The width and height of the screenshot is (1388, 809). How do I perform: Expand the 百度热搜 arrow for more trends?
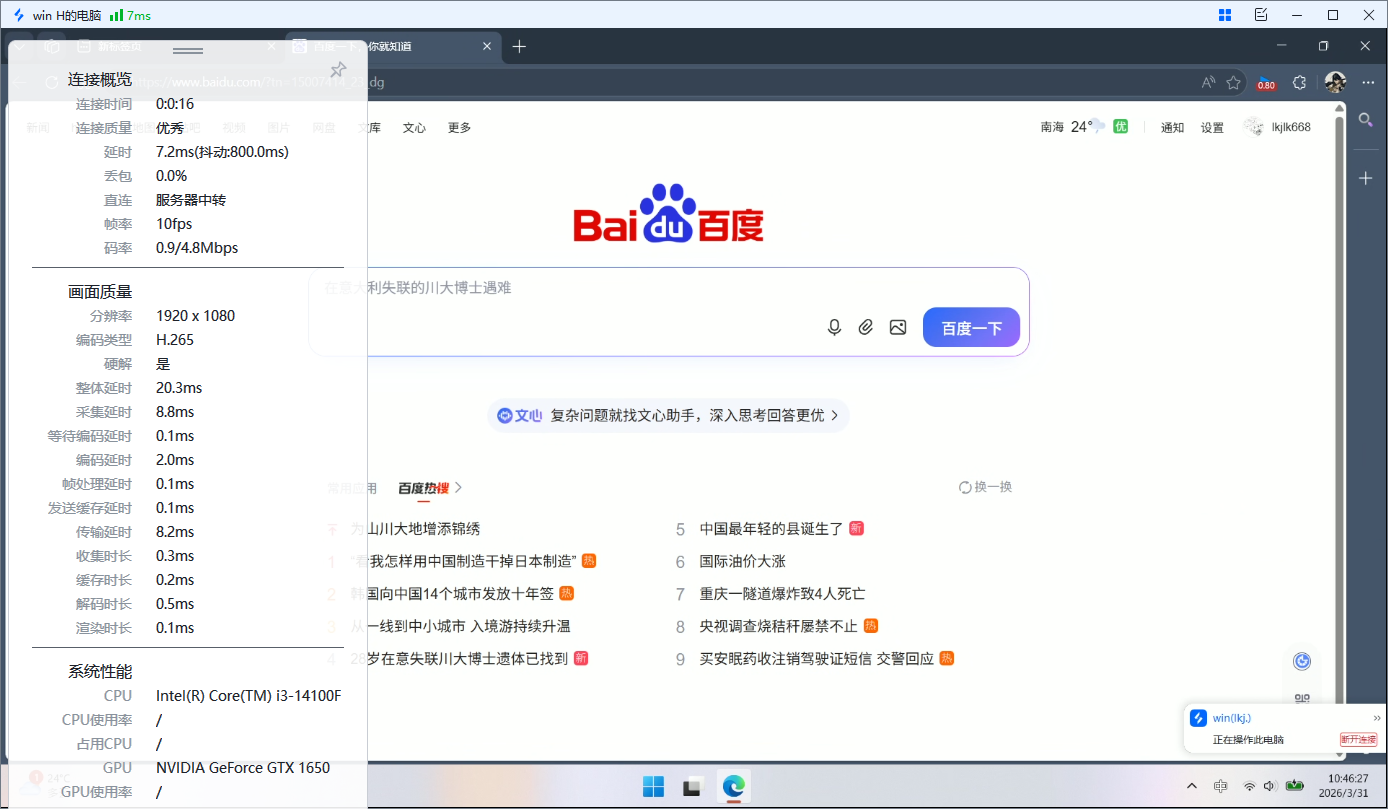457,487
